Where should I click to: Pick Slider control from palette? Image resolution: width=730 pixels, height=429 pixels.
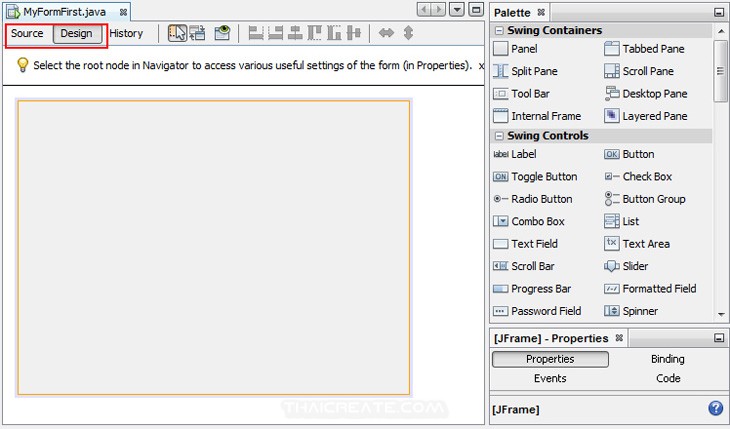pyautogui.click(x=626, y=266)
